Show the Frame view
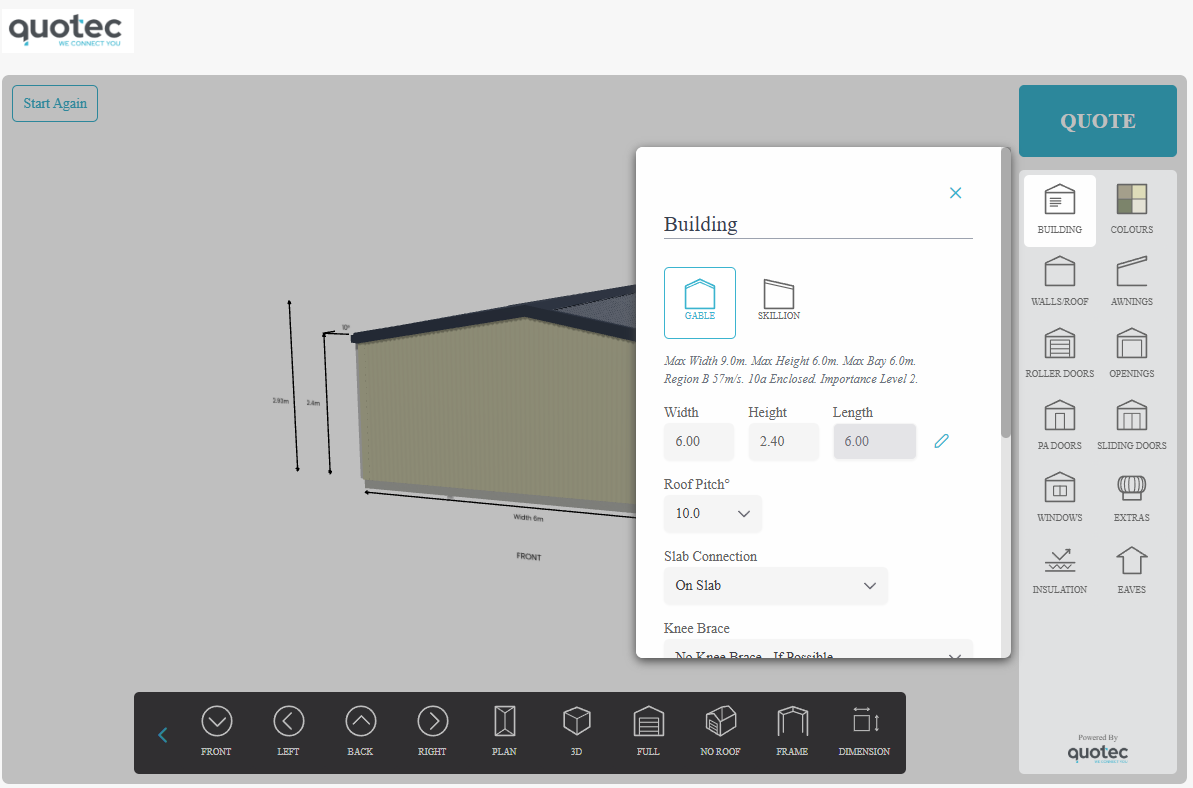The width and height of the screenshot is (1193, 788). coord(792,732)
